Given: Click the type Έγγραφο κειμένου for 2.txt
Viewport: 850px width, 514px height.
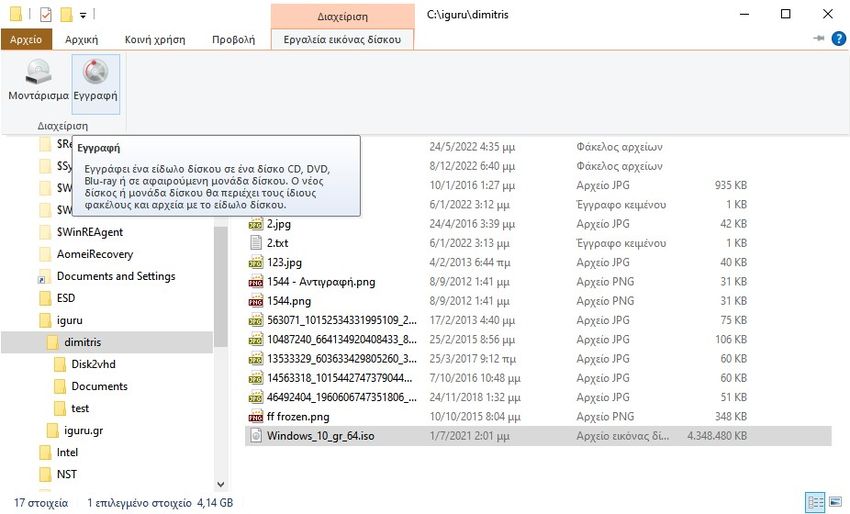Looking at the screenshot, I should point(621,243).
